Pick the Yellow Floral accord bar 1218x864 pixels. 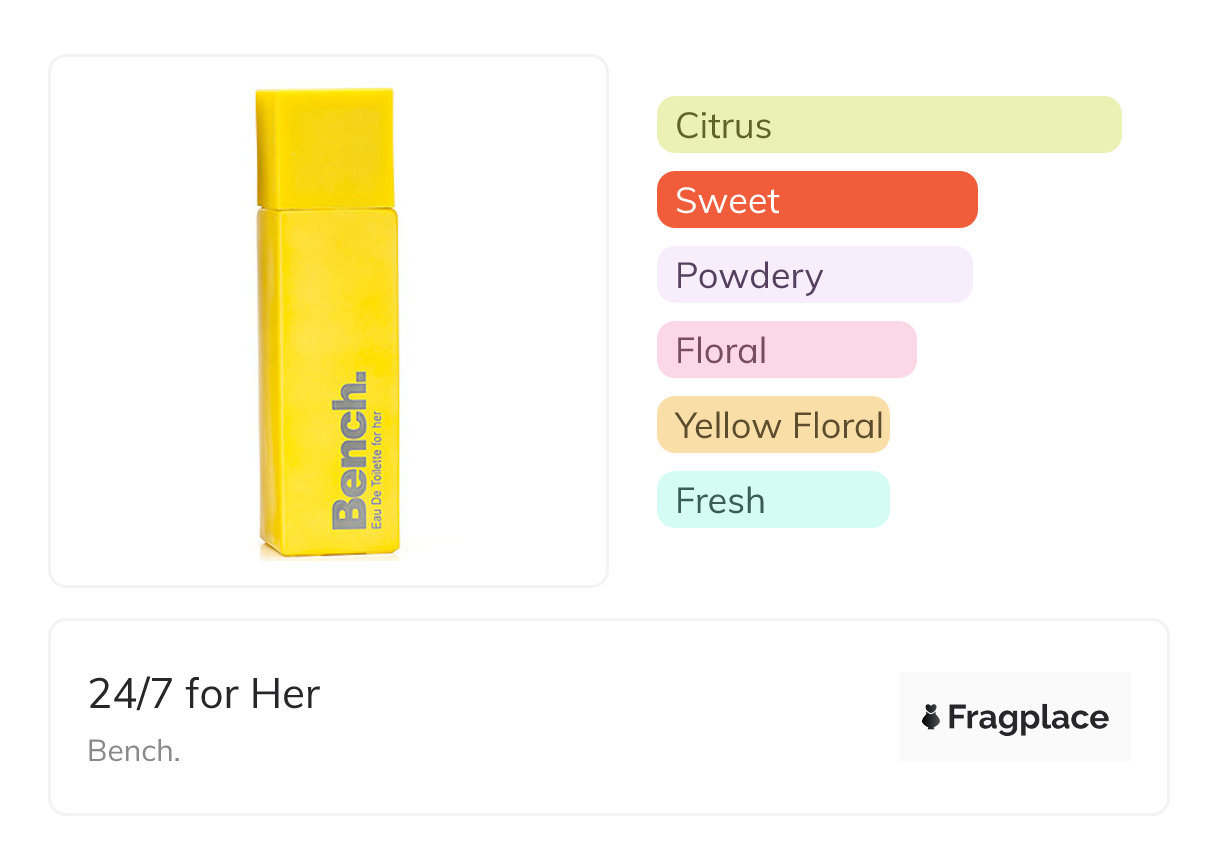pos(772,425)
